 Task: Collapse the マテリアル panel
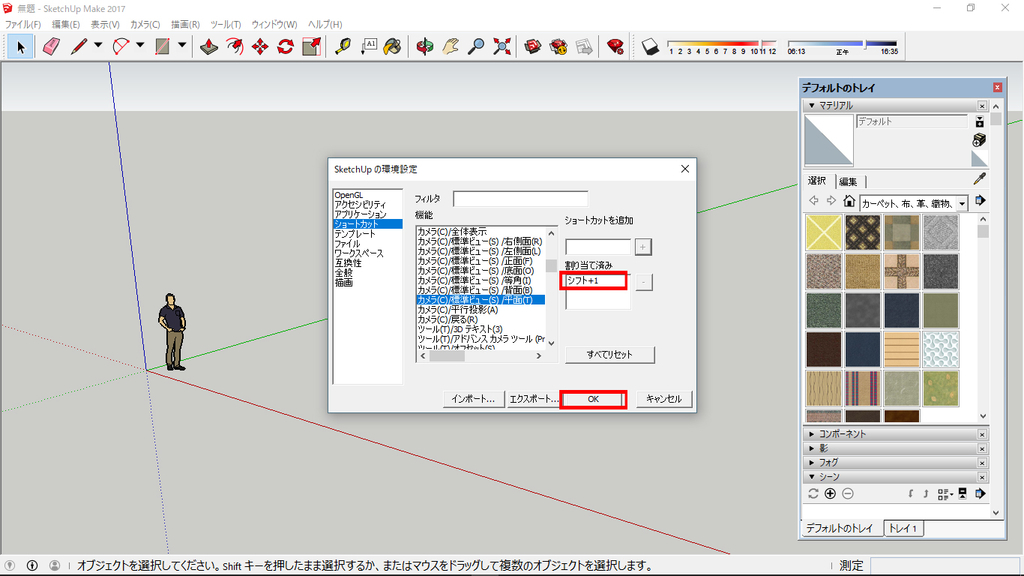pos(812,105)
